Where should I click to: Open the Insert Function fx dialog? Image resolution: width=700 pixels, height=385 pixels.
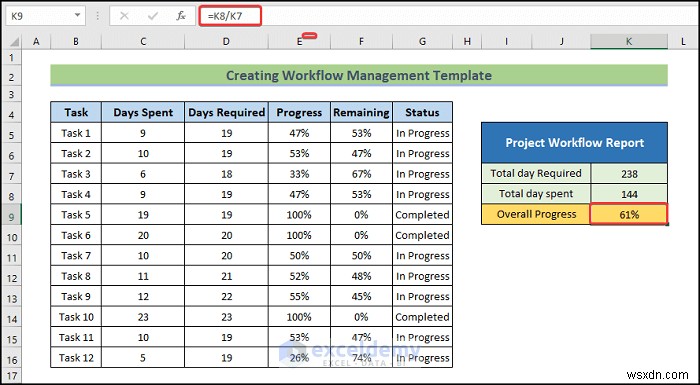pyautogui.click(x=181, y=16)
